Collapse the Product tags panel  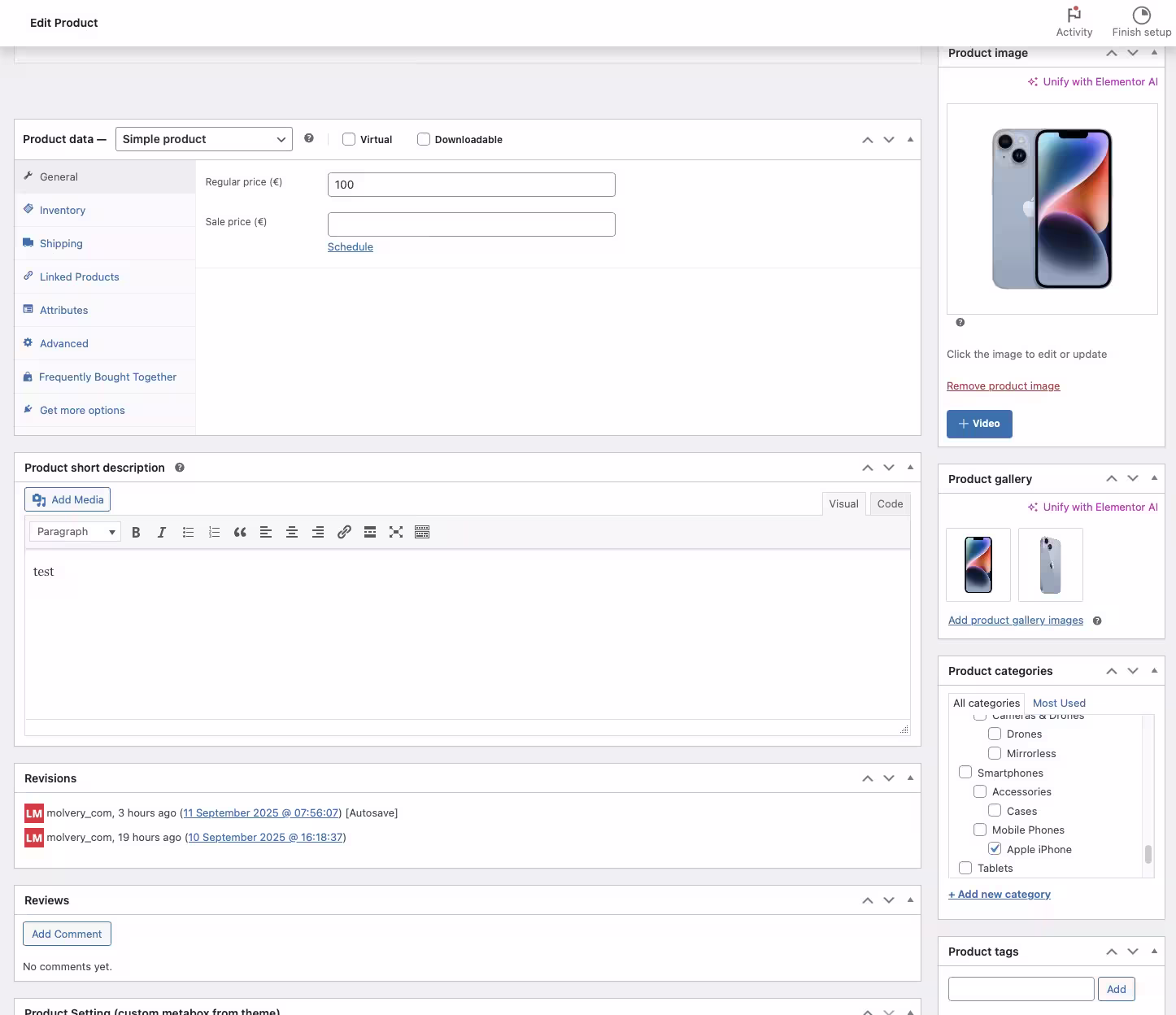[1154, 952]
